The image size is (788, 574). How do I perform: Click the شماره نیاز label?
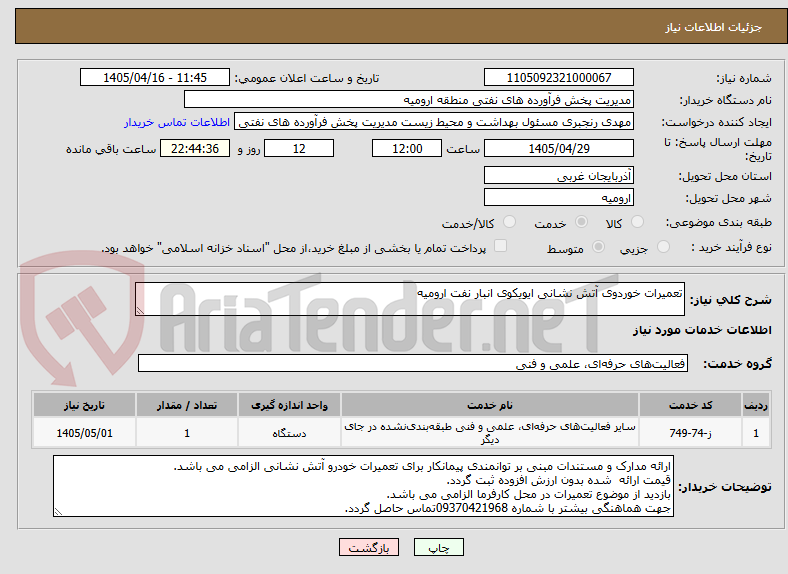(744, 78)
